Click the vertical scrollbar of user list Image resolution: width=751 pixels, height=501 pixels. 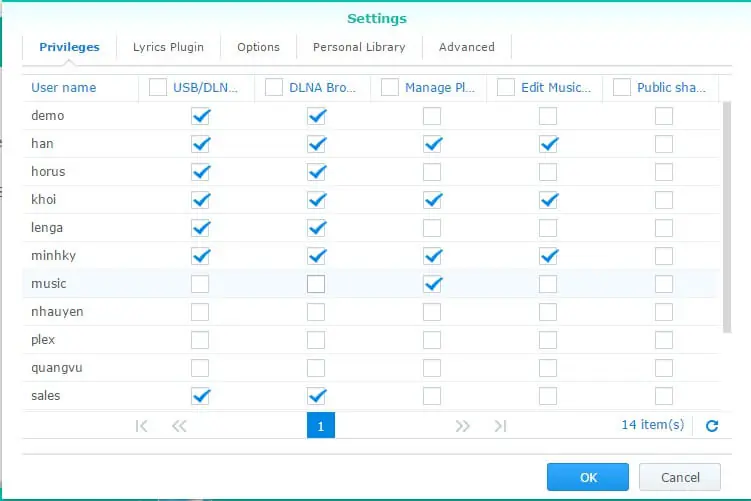click(726, 215)
